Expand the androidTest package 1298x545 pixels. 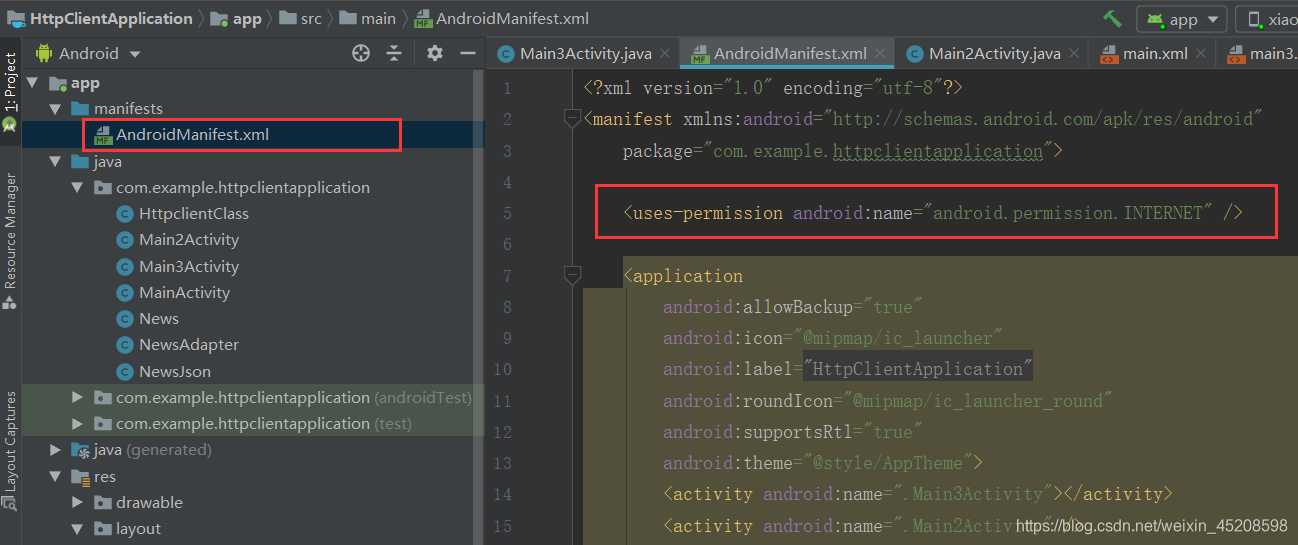(78, 397)
